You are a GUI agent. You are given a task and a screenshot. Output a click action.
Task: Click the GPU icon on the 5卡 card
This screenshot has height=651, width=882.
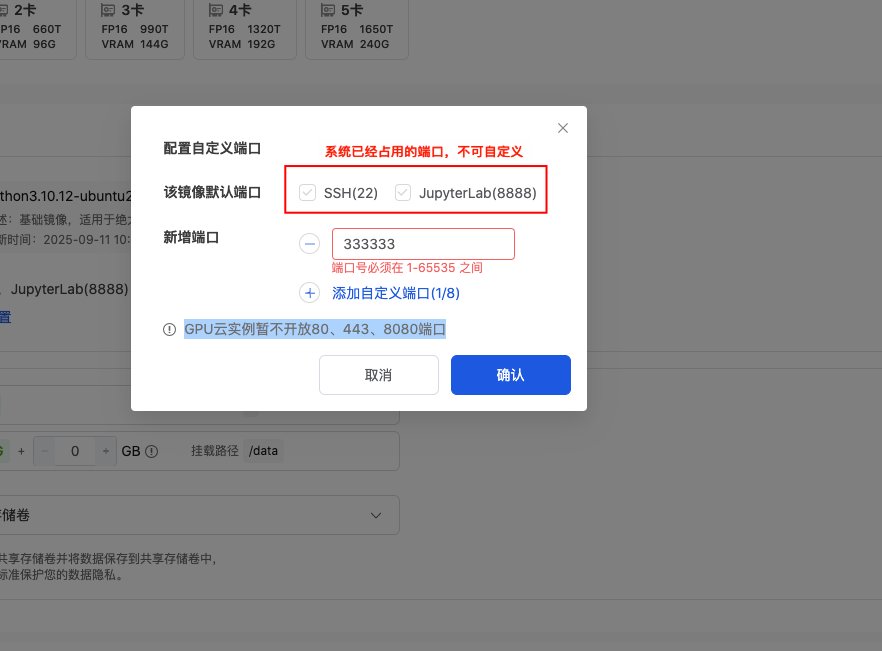[x=328, y=11]
